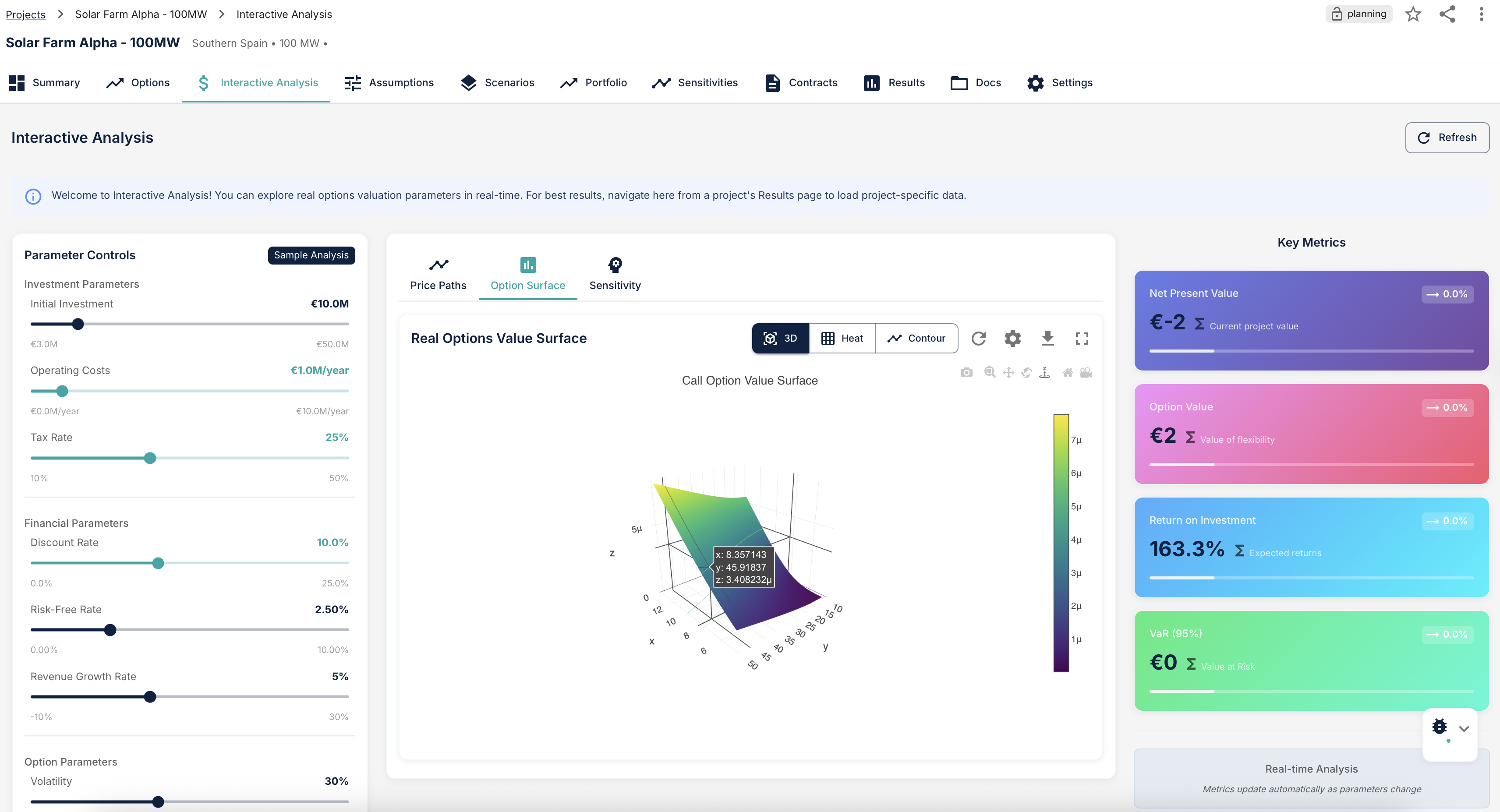Screen dimensions: 1500x812
Task: Share the Solar Farm Alpha project
Action: click(x=1447, y=14)
